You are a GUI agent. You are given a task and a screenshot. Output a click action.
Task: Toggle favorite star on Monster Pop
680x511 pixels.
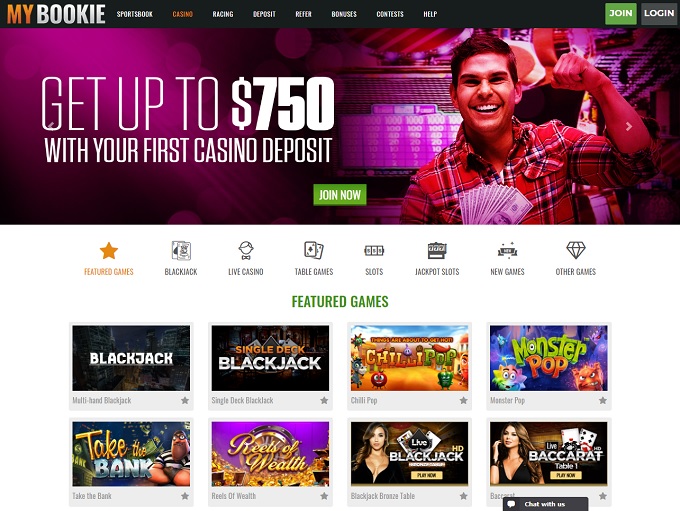603,400
